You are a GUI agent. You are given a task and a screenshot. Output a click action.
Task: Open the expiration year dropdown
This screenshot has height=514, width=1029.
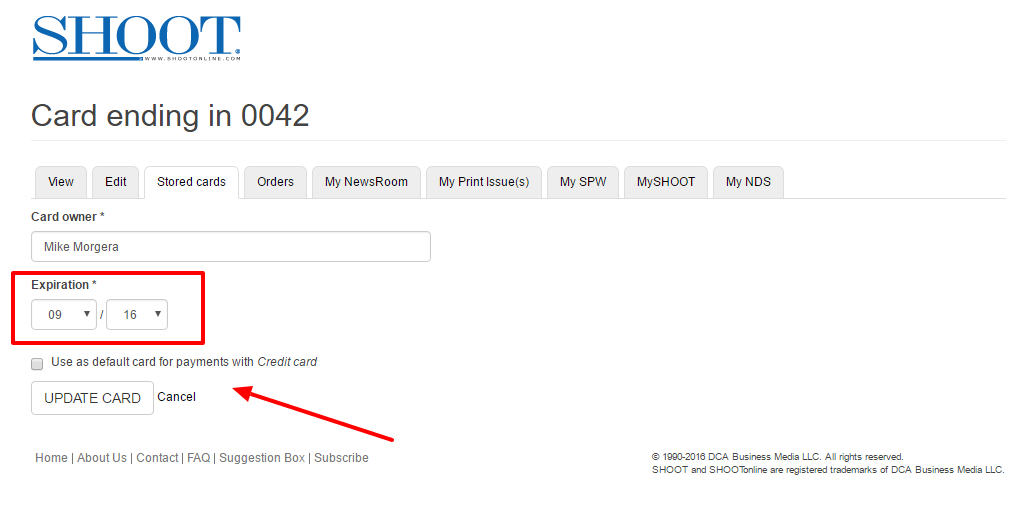coord(136,314)
